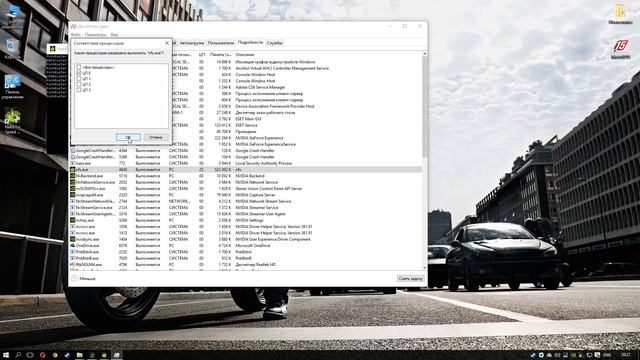
Task: Confirm affinity with OK button
Action: (x=128, y=137)
